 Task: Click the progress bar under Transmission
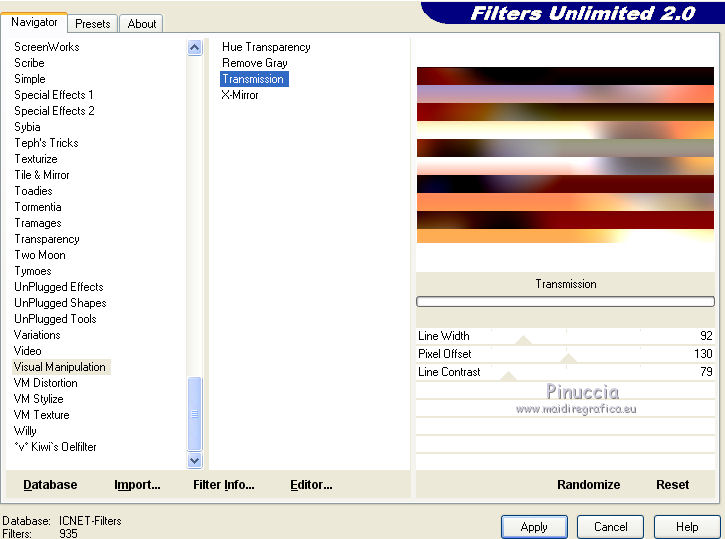tap(565, 301)
